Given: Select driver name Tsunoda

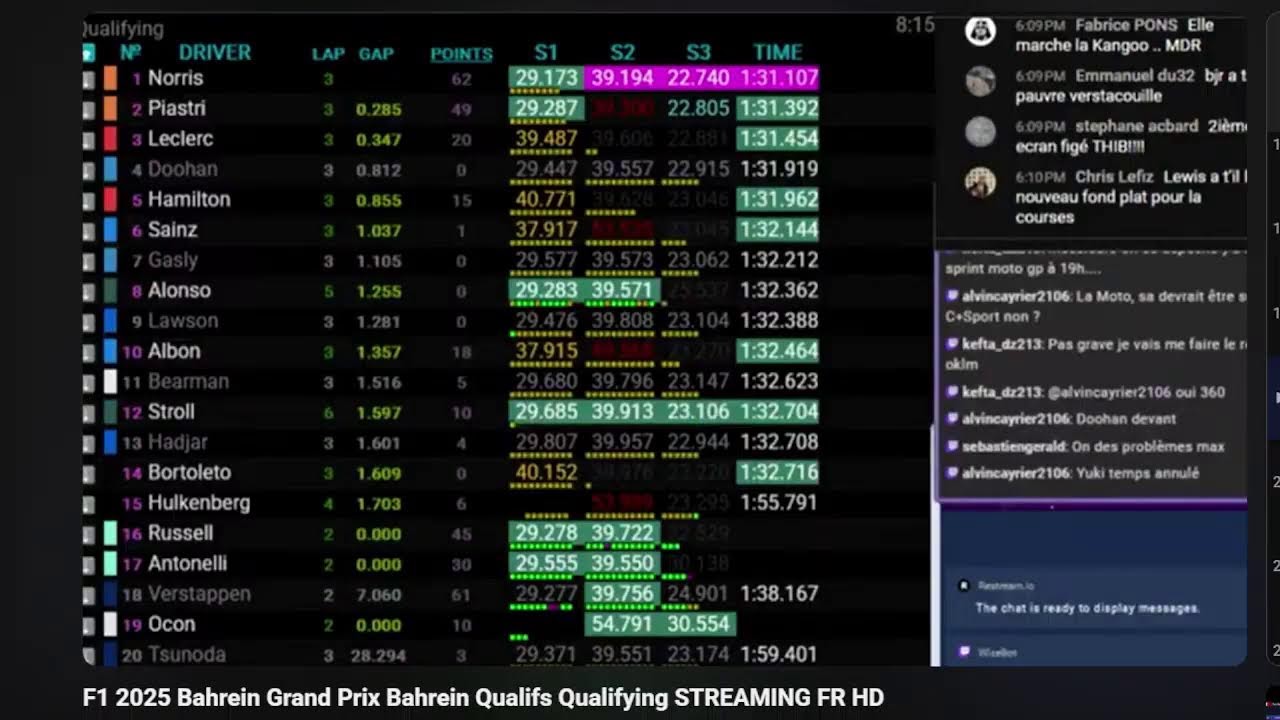Looking at the screenshot, I should pos(186,655).
